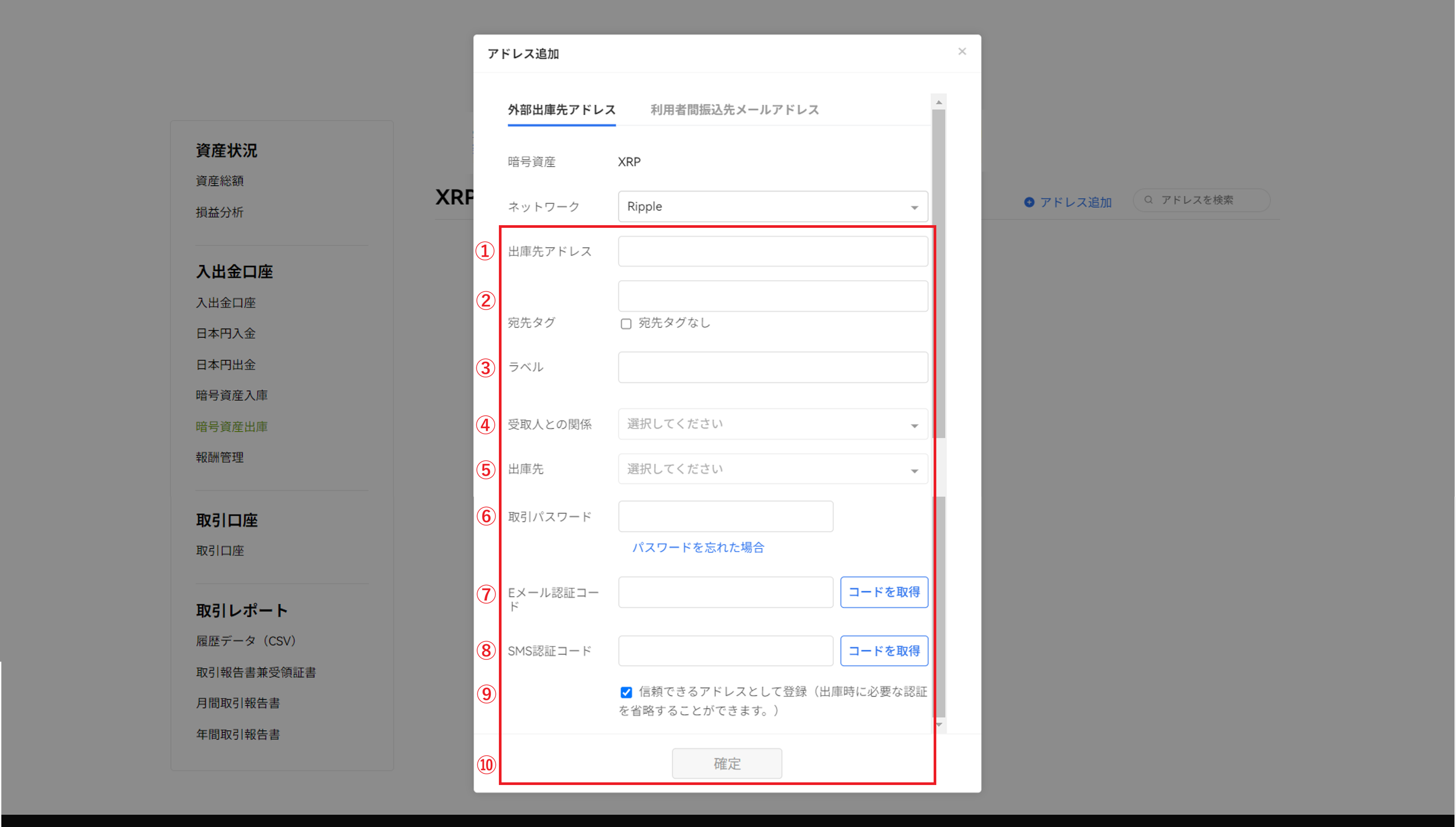Open 履歴データ（CSV） report

click(246, 641)
